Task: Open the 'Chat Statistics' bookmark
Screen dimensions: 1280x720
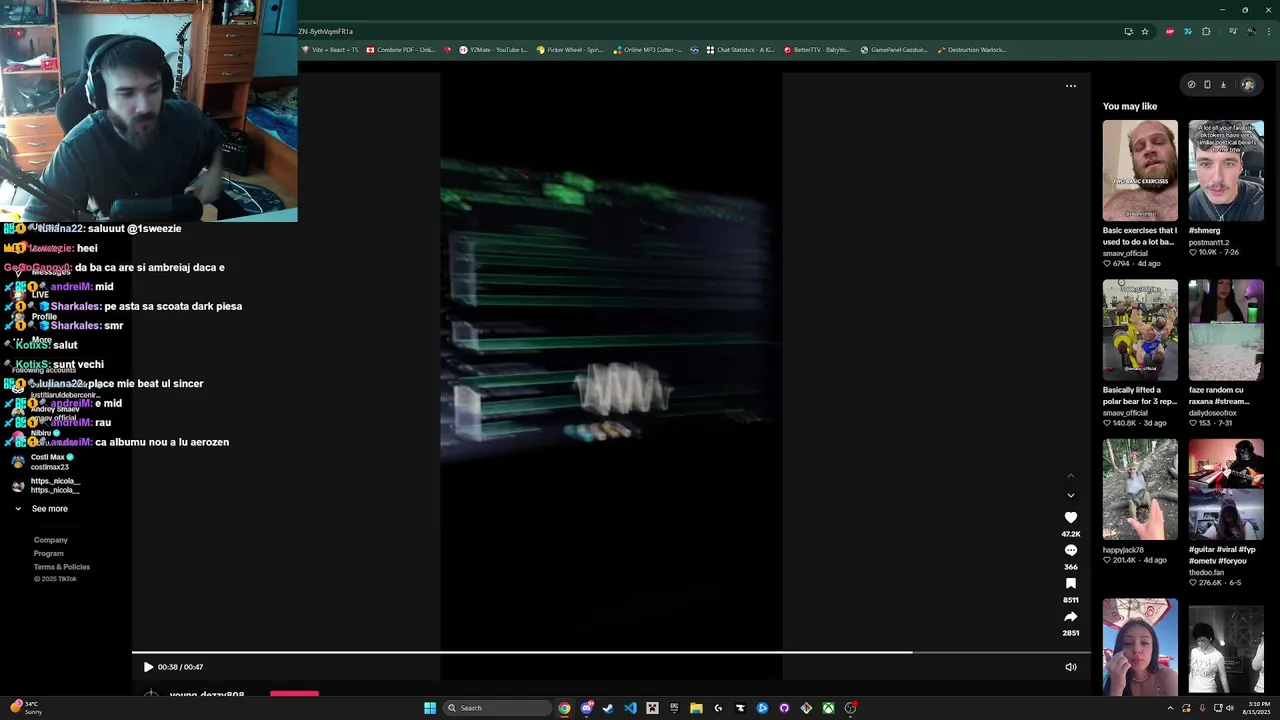Action: coord(740,50)
